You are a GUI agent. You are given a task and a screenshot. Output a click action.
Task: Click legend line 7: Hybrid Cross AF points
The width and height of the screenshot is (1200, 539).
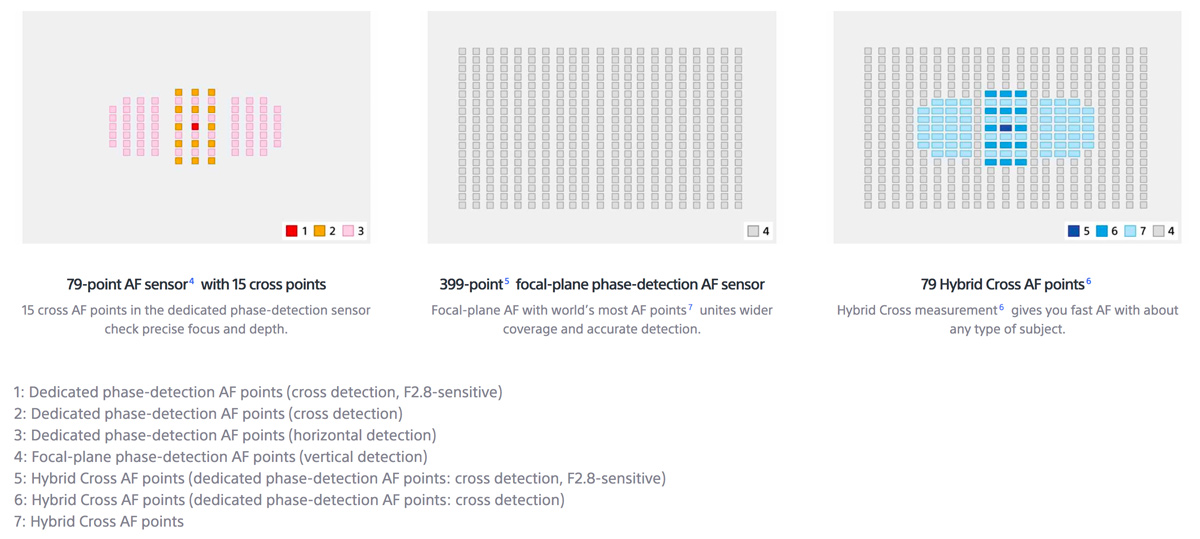[x=99, y=522]
